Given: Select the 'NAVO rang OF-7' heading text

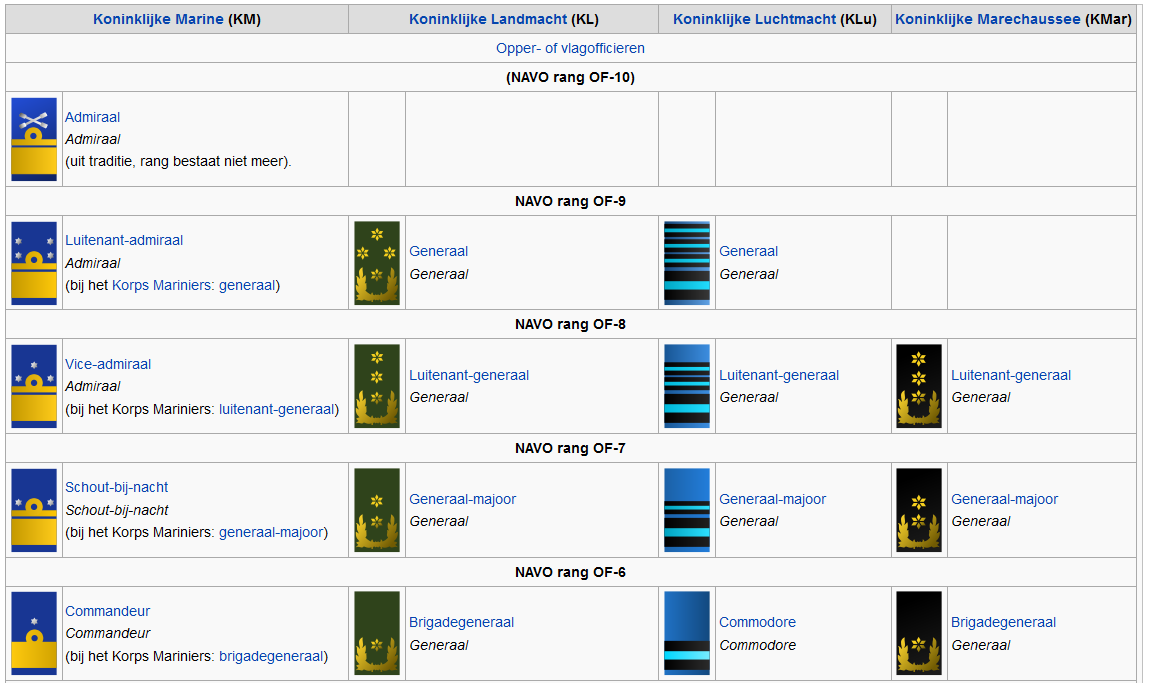Looking at the screenshot, I should coord(570,448).
